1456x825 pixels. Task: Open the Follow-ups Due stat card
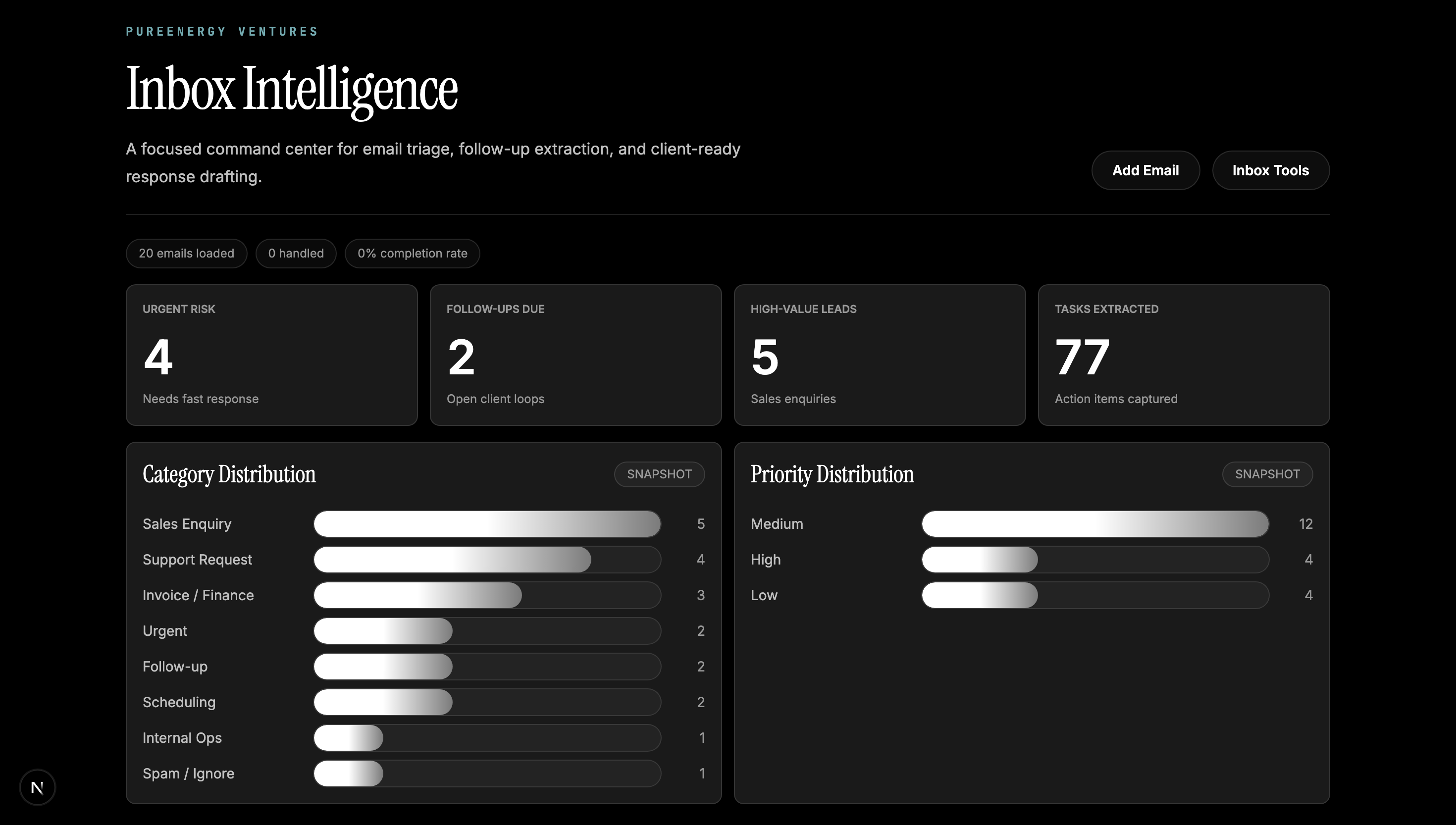575,355
